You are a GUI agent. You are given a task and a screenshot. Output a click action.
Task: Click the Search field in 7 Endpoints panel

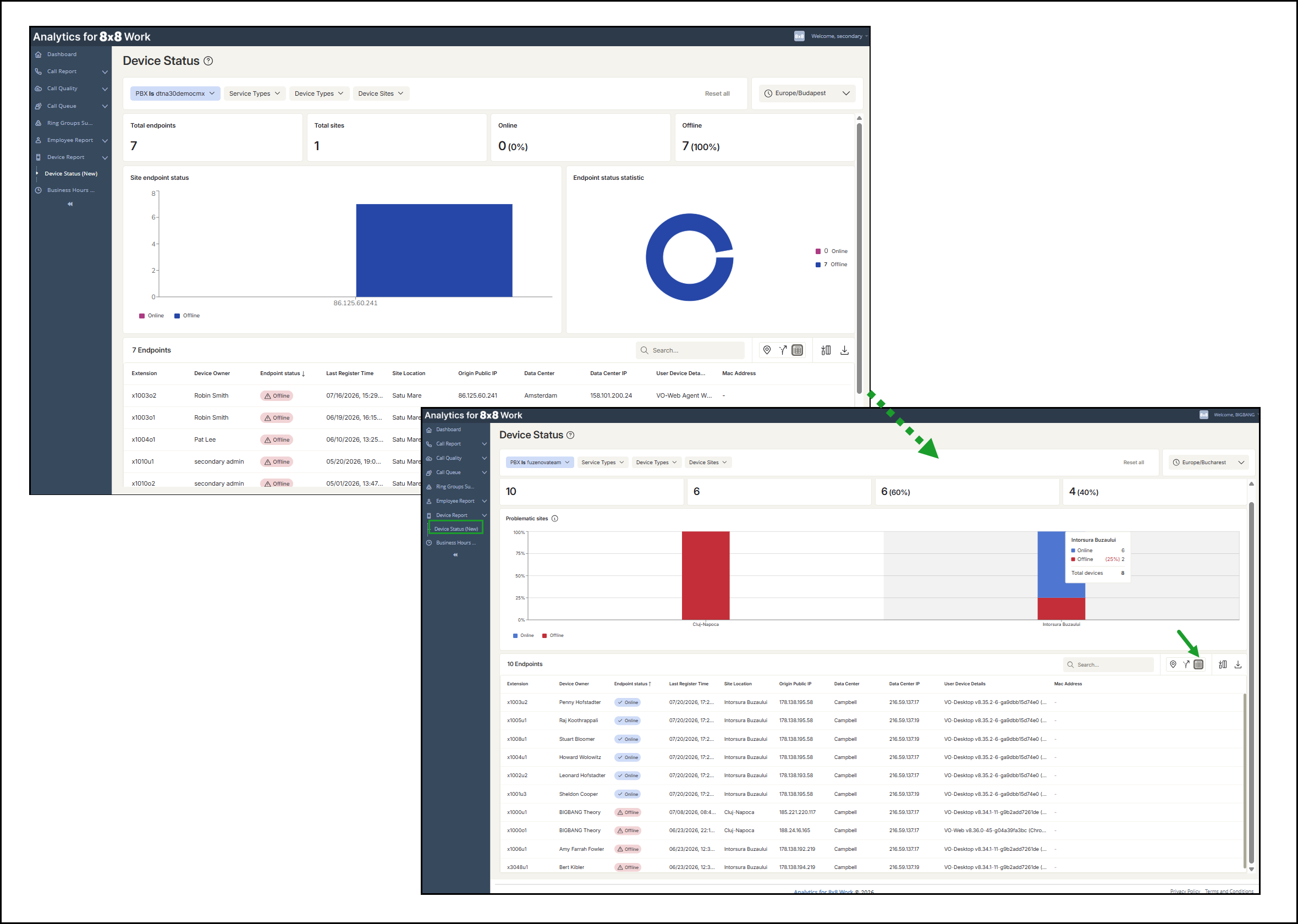click(x=690, y=350)
